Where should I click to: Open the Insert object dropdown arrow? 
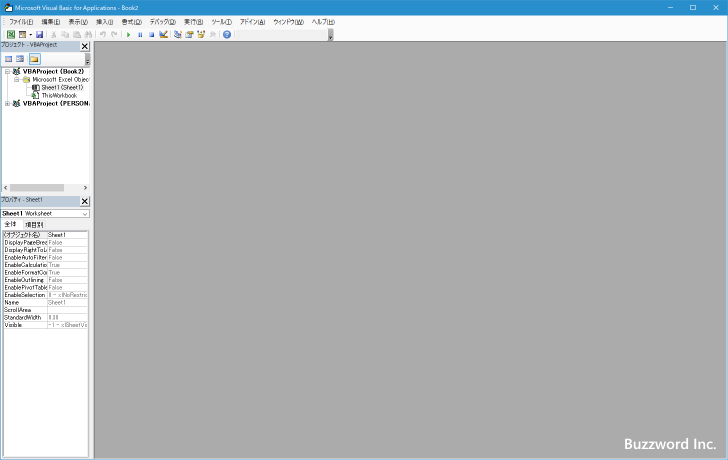point(31,34)
